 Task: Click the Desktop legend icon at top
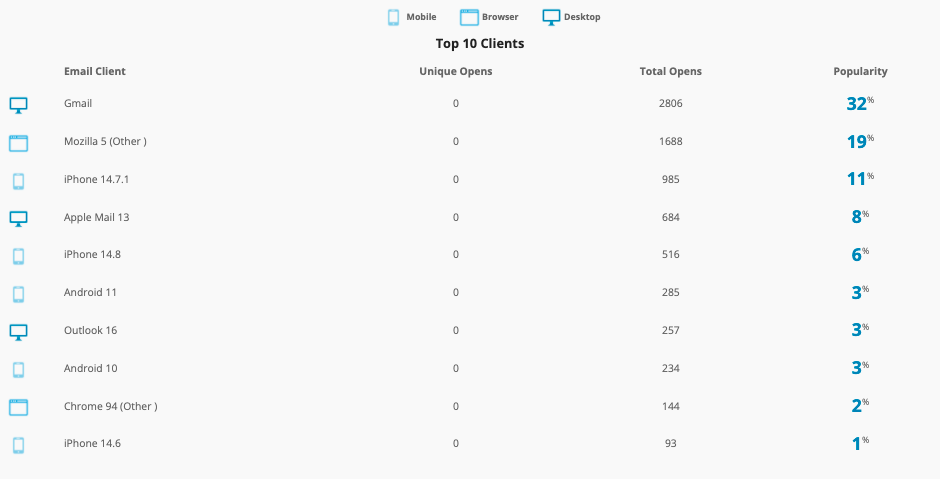[x=551, y=17]
